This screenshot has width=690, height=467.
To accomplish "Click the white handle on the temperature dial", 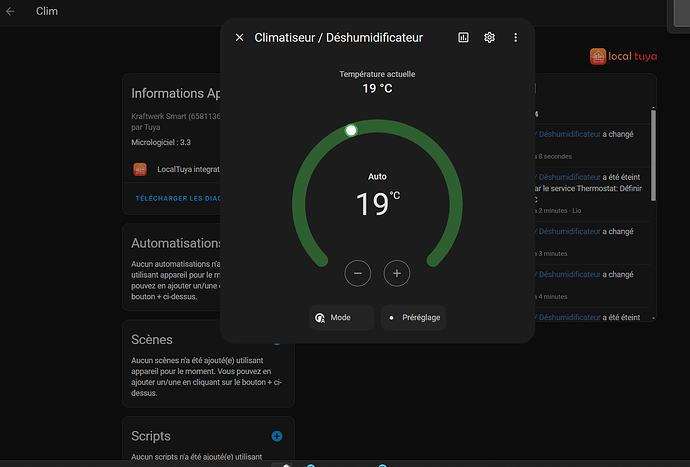I will (351, 130).
